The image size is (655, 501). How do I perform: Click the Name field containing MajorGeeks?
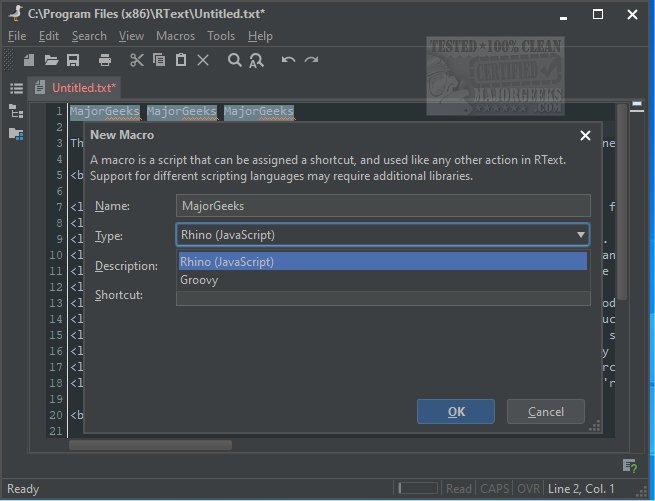383,206
